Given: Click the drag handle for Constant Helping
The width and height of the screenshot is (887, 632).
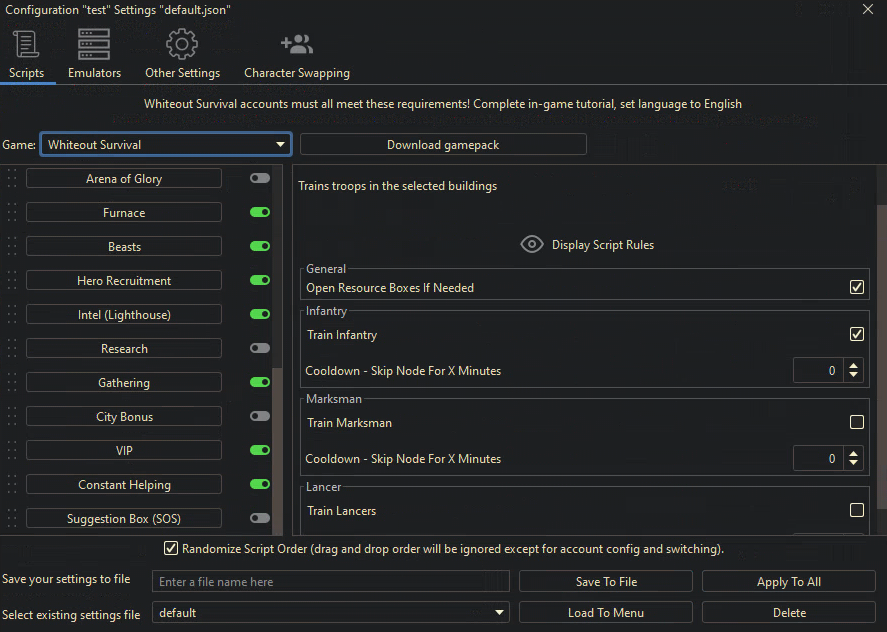Looking at the screenshot, I should (x=12, y=484).
